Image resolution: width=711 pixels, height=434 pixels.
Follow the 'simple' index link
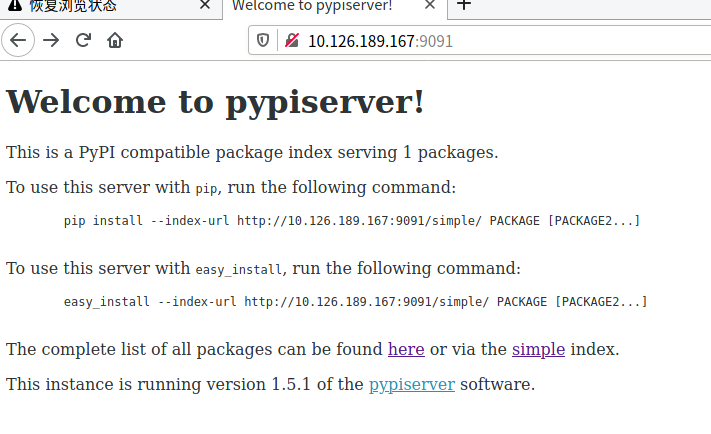pyautogui.click(x=538, y=349)
